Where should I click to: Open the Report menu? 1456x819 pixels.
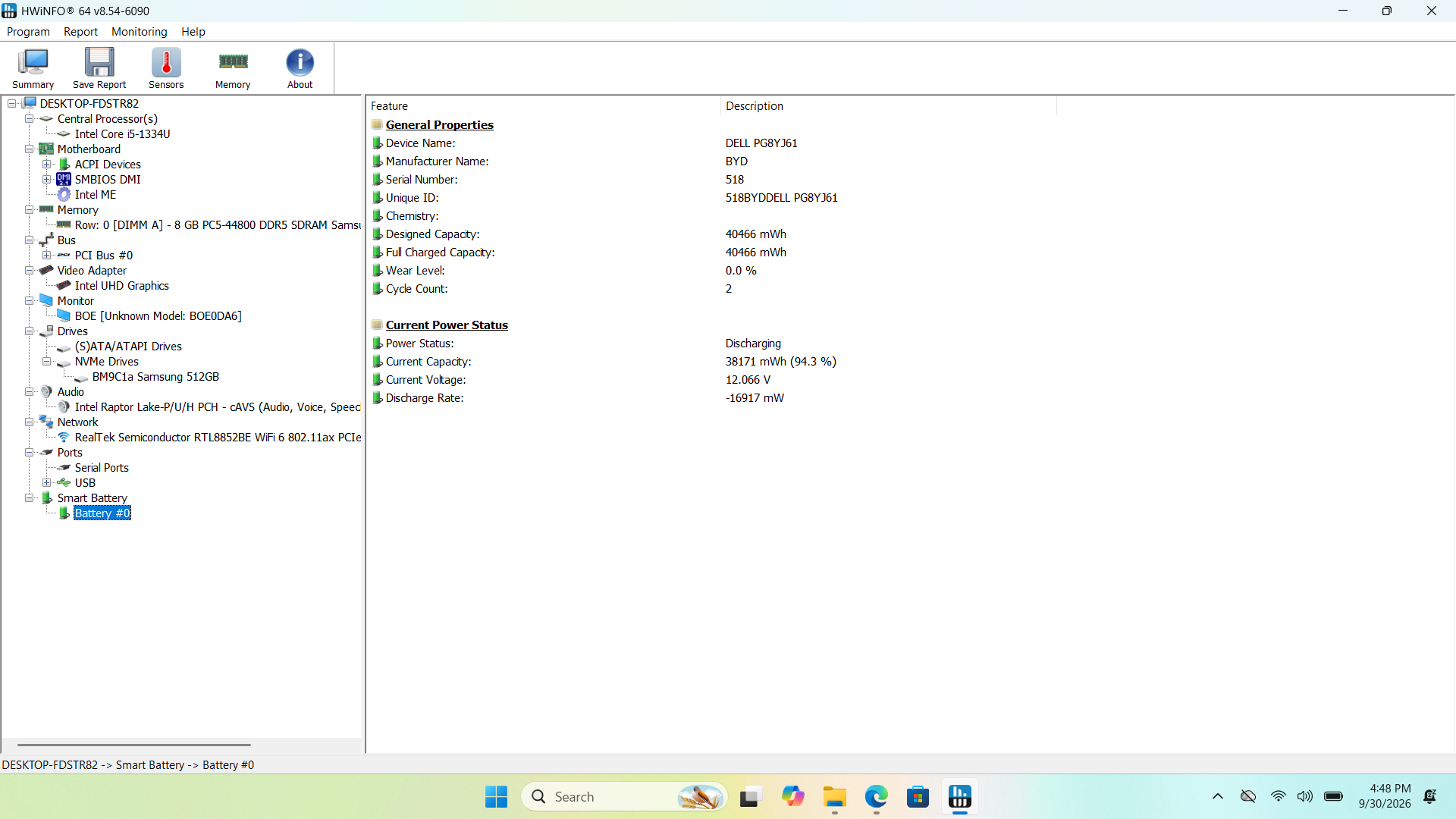(80, 32)
